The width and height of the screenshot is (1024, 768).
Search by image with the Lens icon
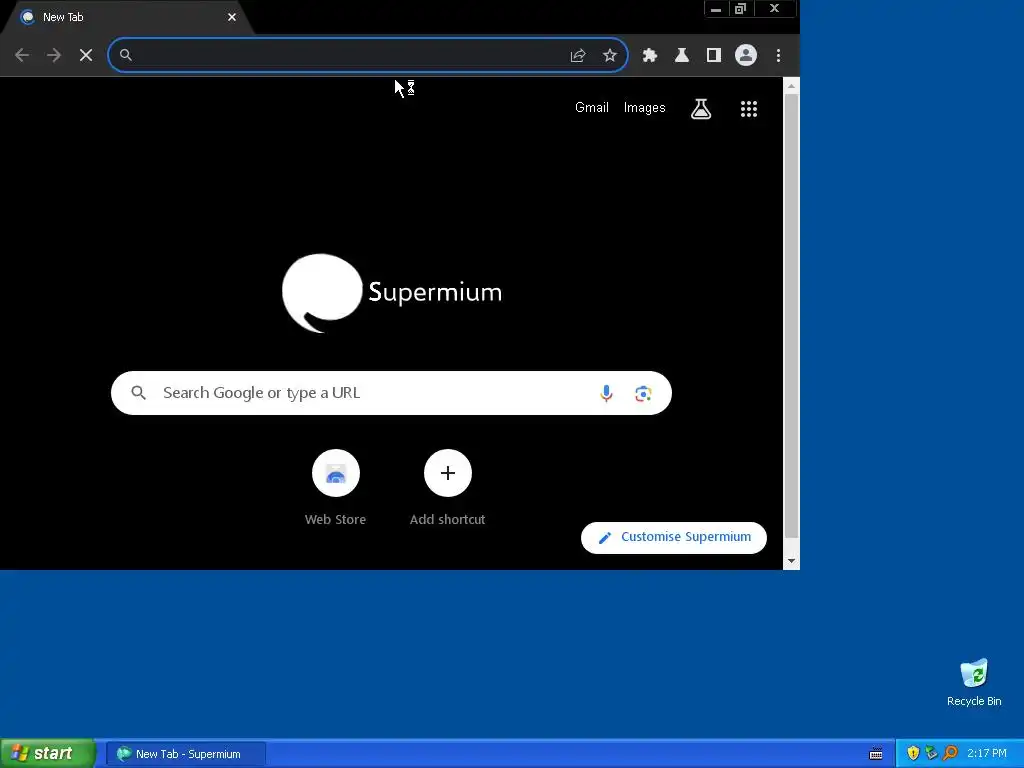(643, 393)
